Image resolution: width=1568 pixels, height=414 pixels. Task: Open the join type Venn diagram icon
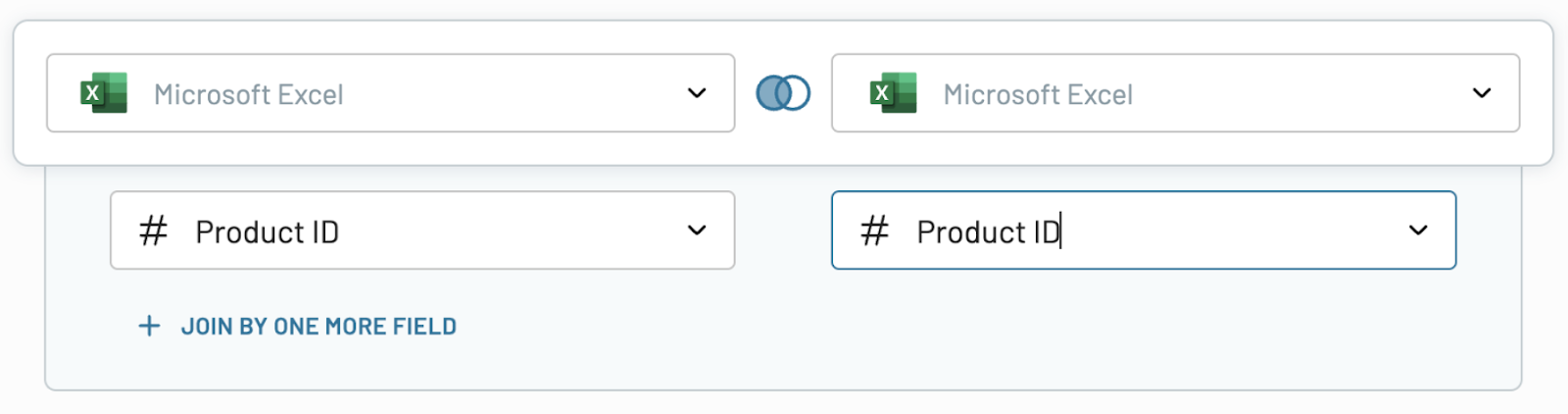(x=783, y=93)
